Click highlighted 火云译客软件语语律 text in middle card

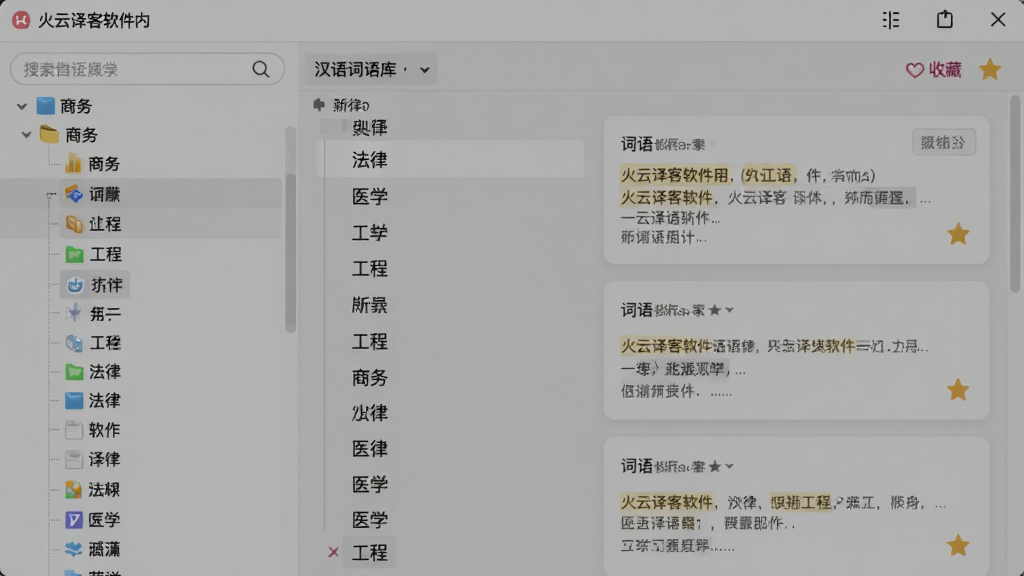click(687, 346)
